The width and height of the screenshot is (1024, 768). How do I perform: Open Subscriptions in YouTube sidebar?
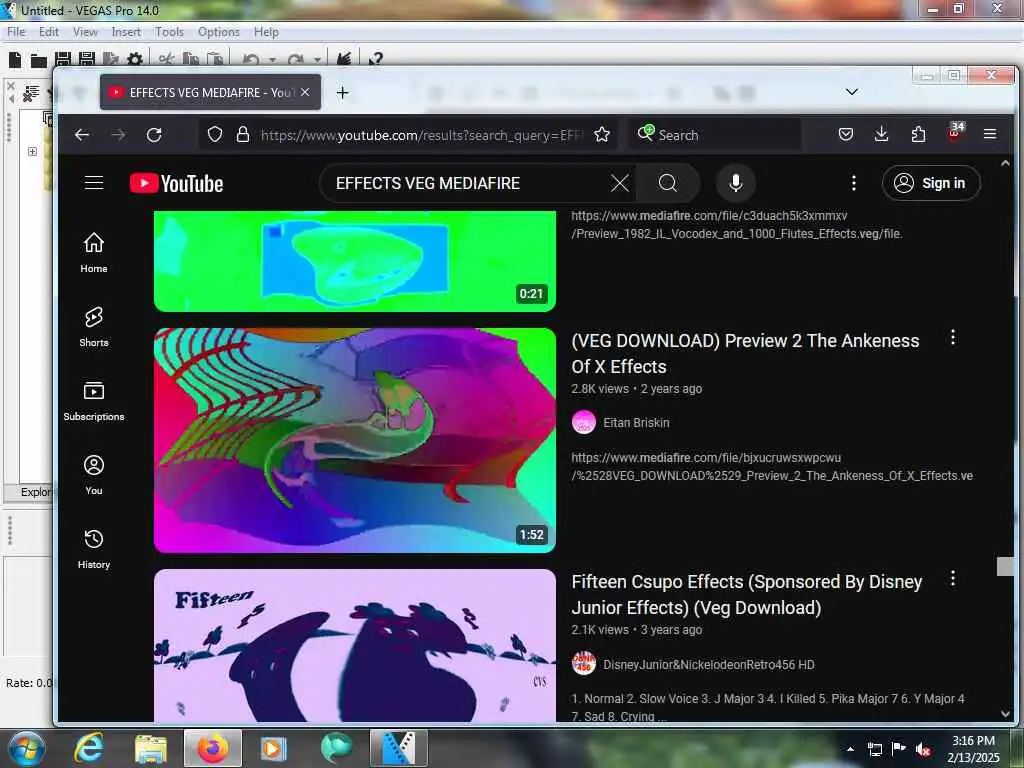(94, 401)
